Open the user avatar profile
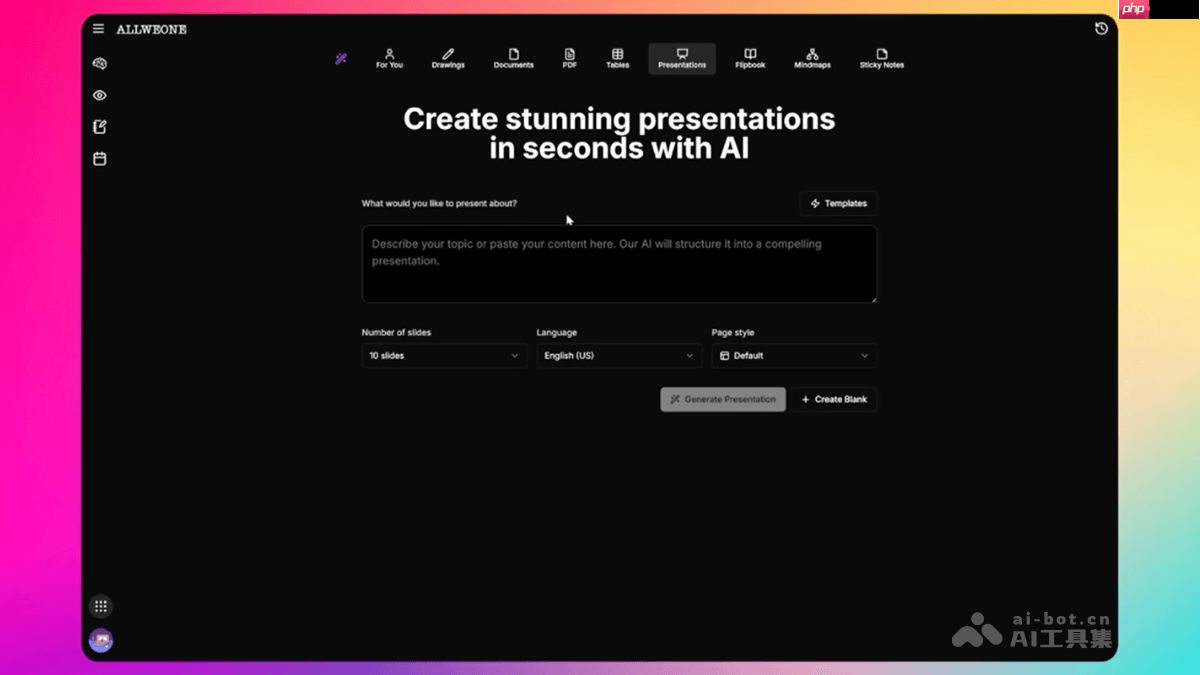The image size is (1200, 675). pos(100,641)
